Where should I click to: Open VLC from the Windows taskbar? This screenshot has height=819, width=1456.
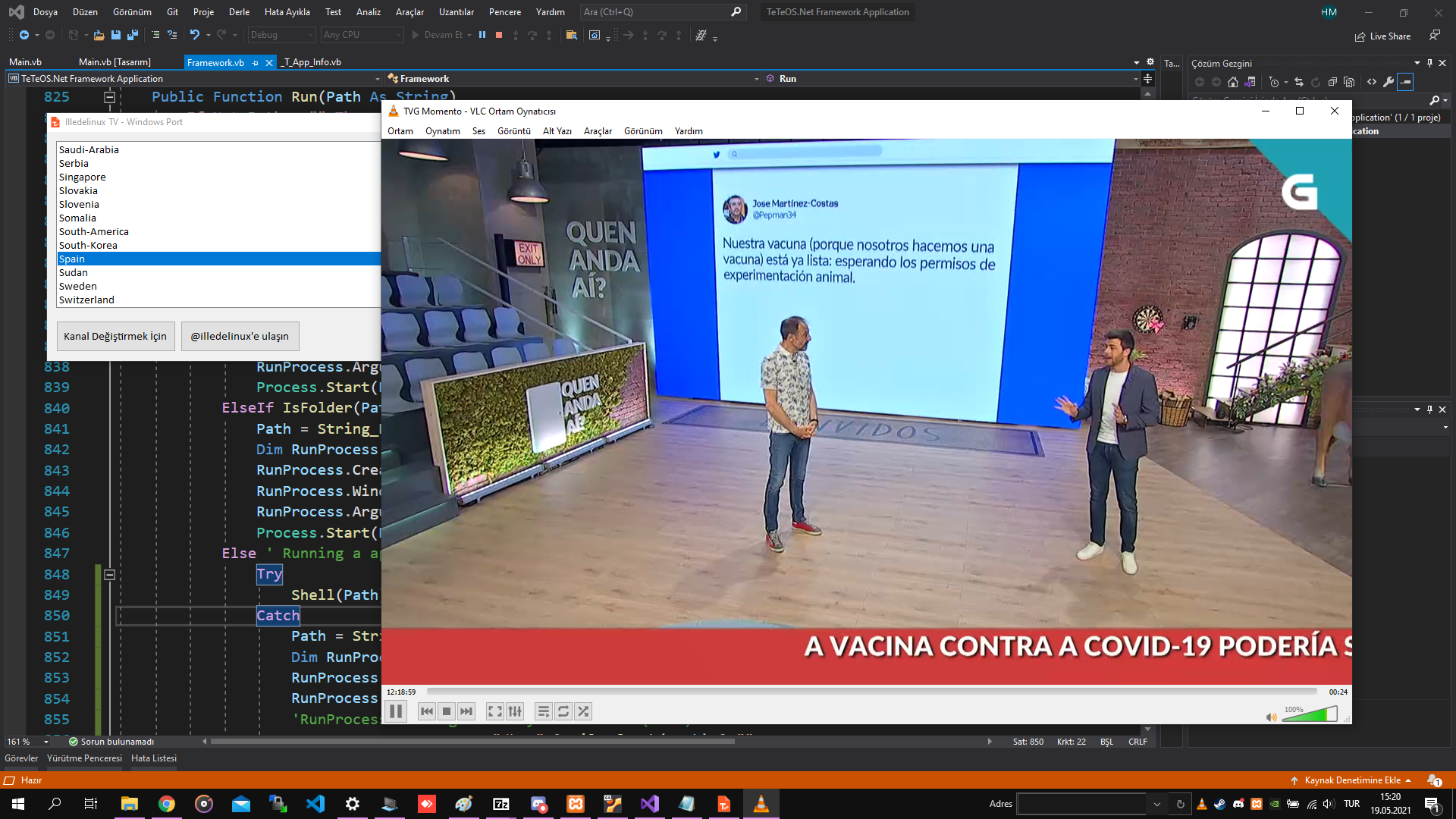click(x=761, y=804)
